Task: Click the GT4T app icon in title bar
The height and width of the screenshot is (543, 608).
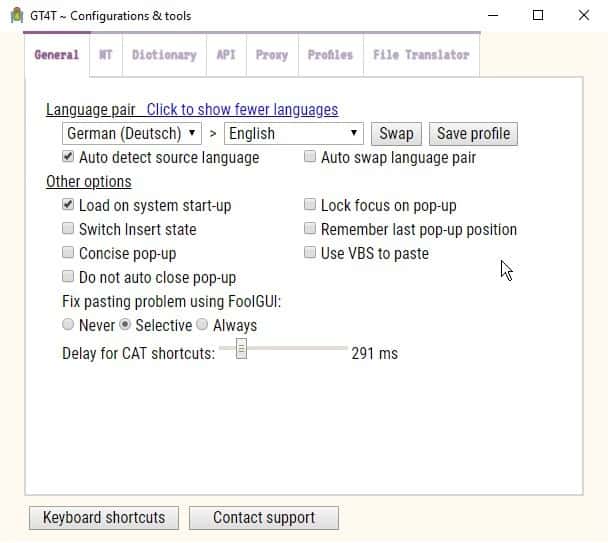Action: (15, 15)
